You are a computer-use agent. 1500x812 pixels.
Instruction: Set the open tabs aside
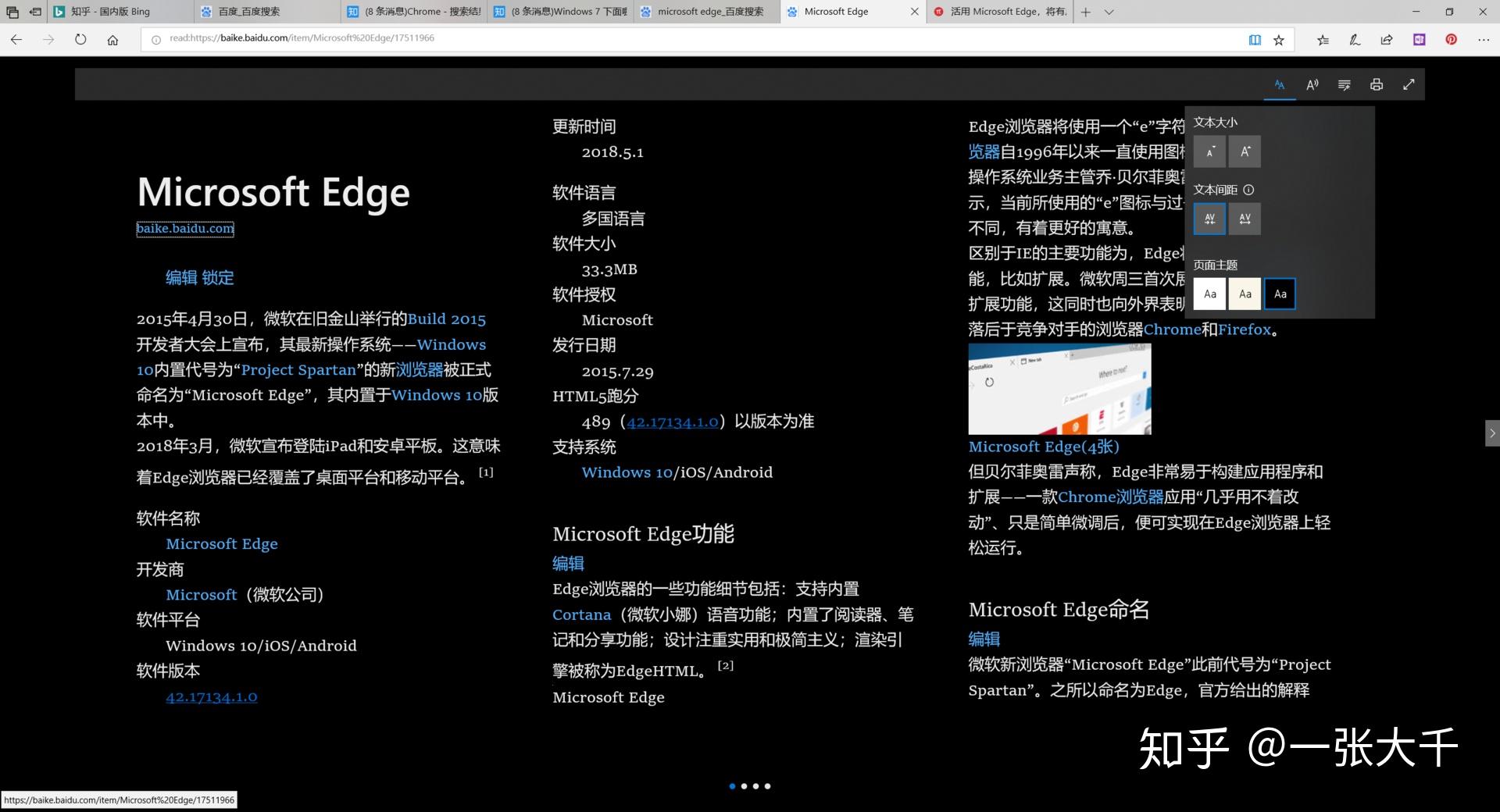[36, 12]
